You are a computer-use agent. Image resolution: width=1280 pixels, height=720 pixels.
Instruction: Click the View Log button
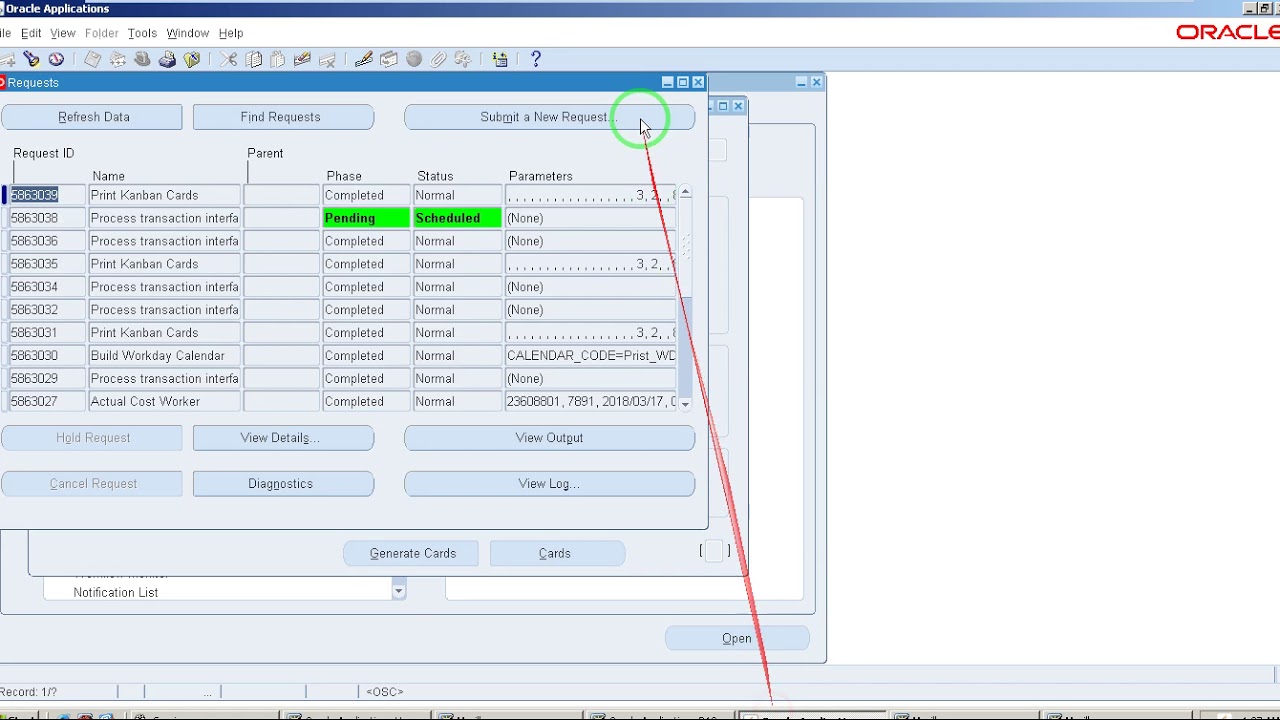pos(549,484)
